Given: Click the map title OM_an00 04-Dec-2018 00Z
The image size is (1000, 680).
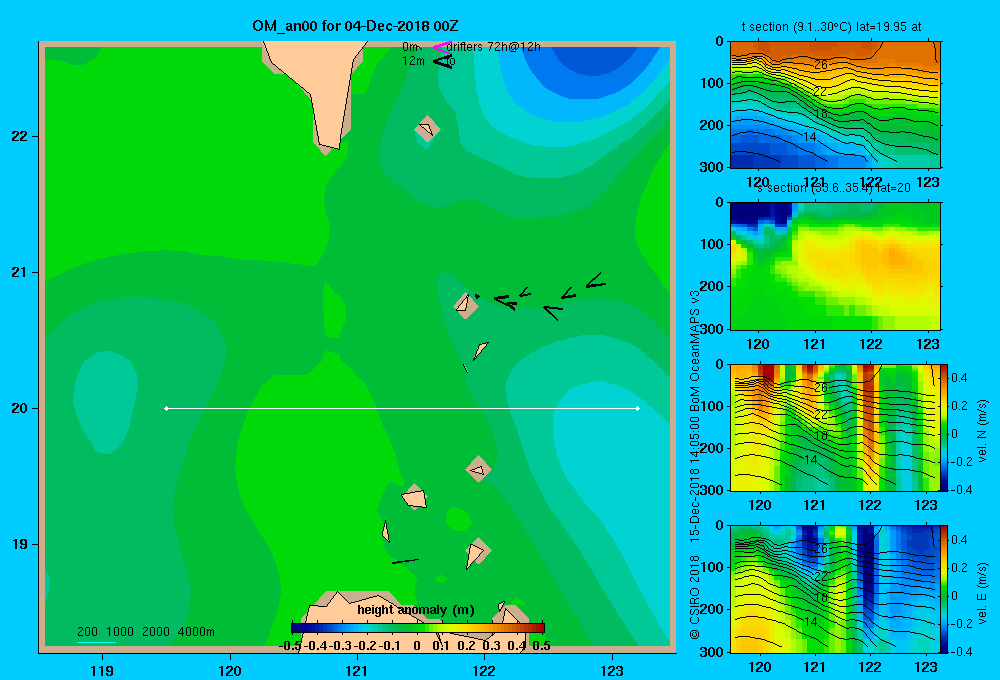Looking at the screenshot, I should click(x=355, y=26).
